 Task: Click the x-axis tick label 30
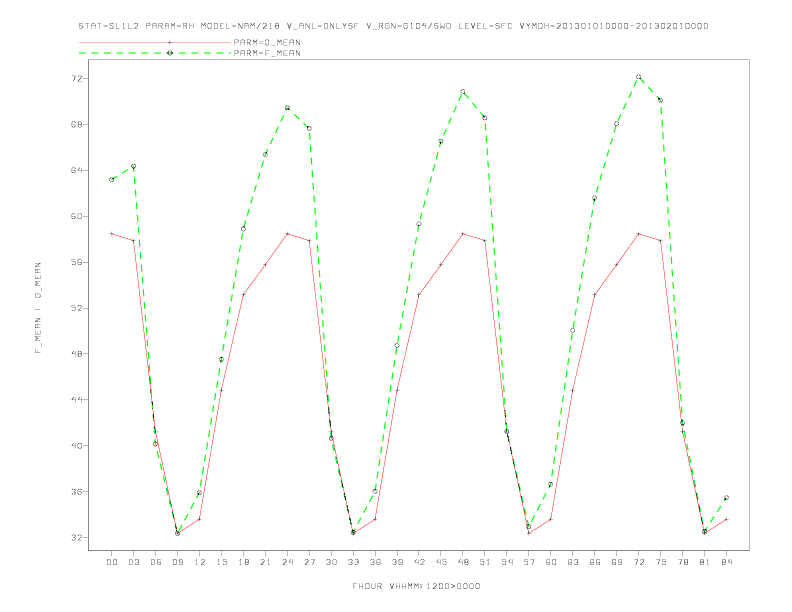(331, 562)
